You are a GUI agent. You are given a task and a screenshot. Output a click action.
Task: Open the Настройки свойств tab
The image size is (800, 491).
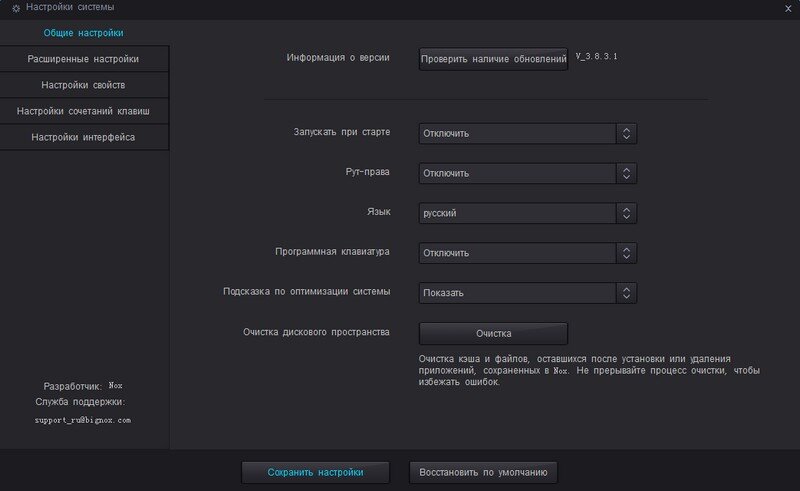pos(83,85)
